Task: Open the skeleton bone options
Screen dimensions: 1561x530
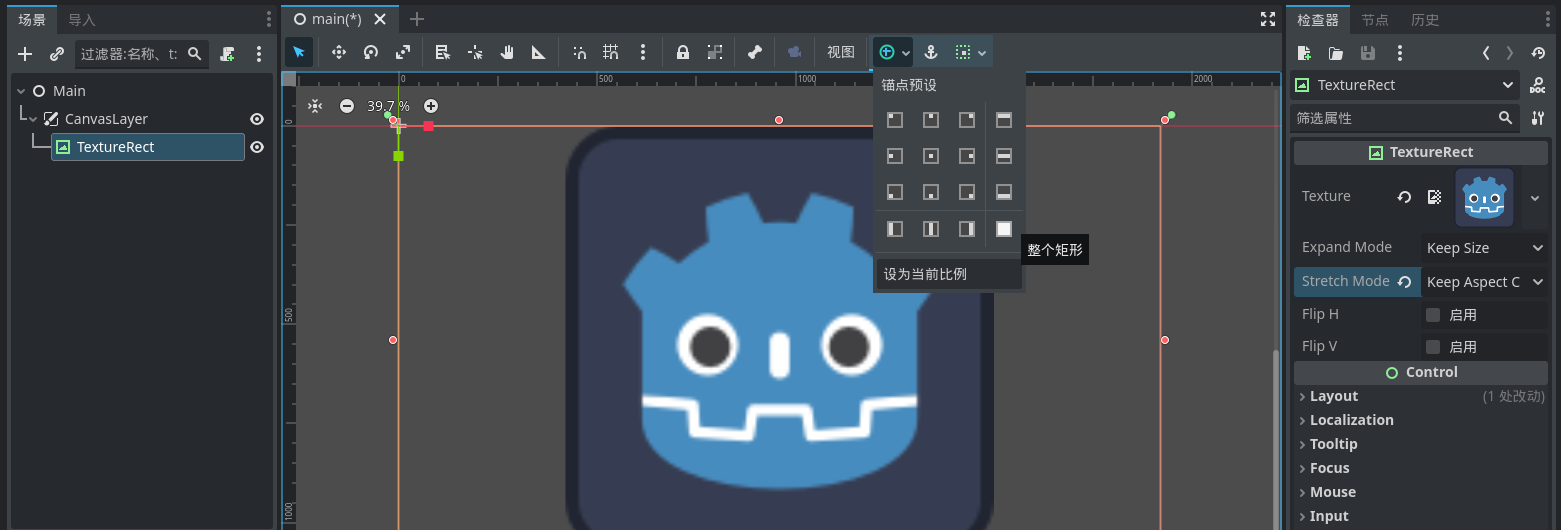Action: [755, 52]
